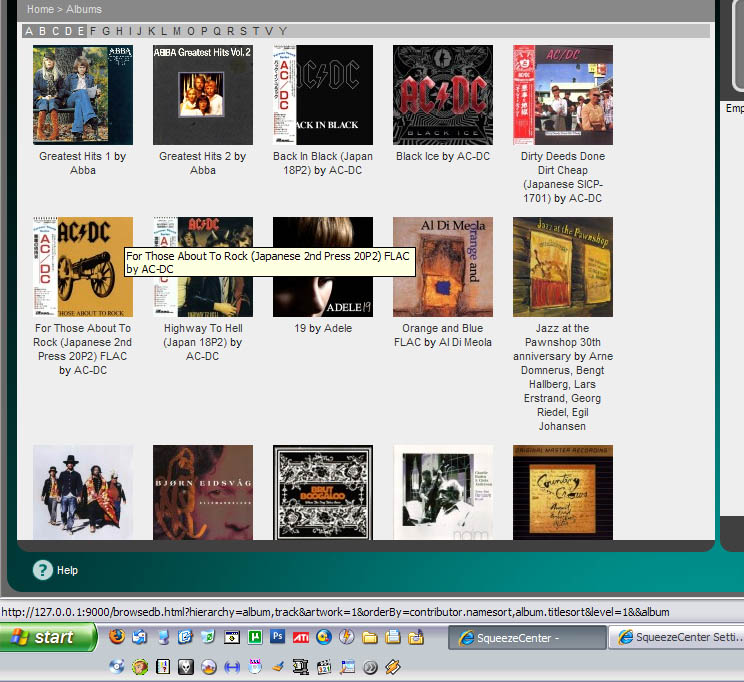Image resolution: width=744 pixels, height=682 pixels.
Task: Open the Windows Start menu
Action: coord(48,637)
